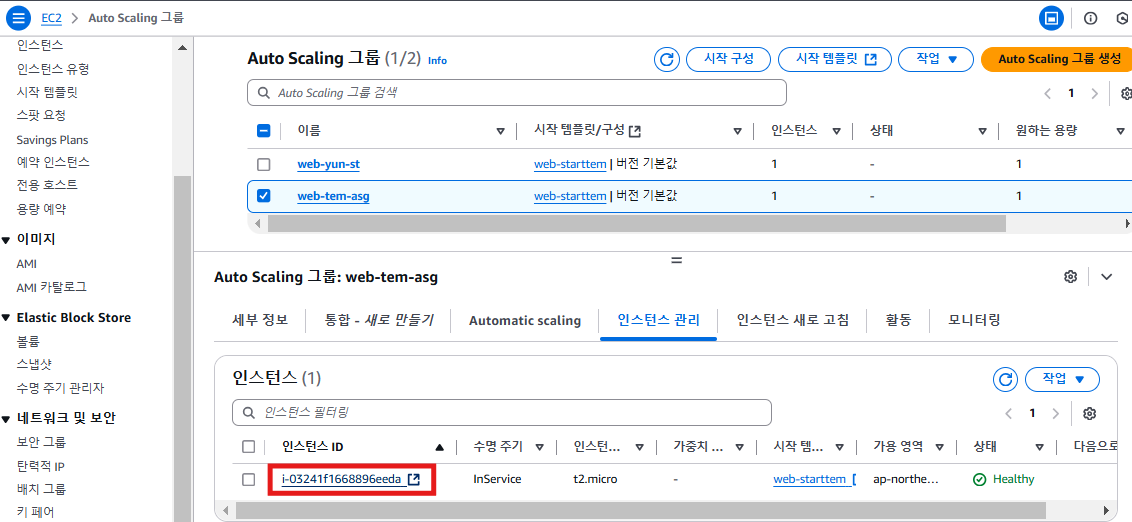Open the instance i-03241f1668896eeda link
Screen dimensions: 1132x522
(341, 479)
